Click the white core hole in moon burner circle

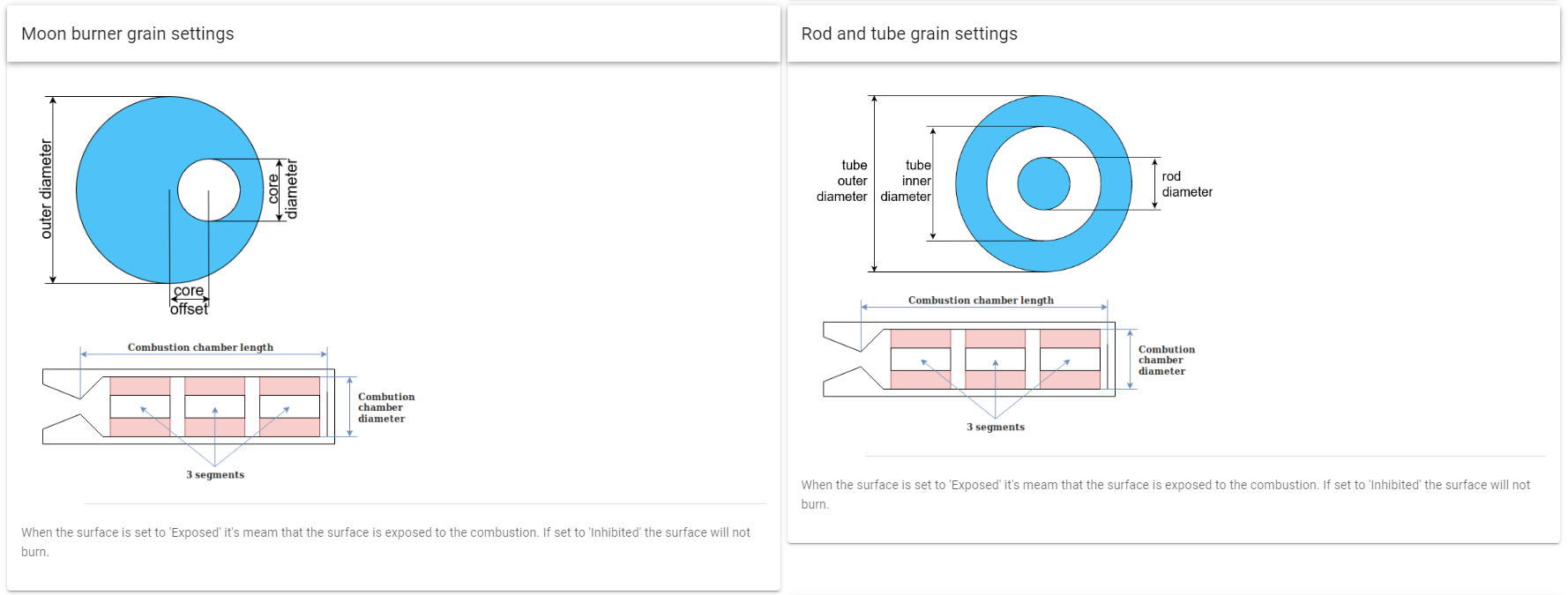click(209, 190)
